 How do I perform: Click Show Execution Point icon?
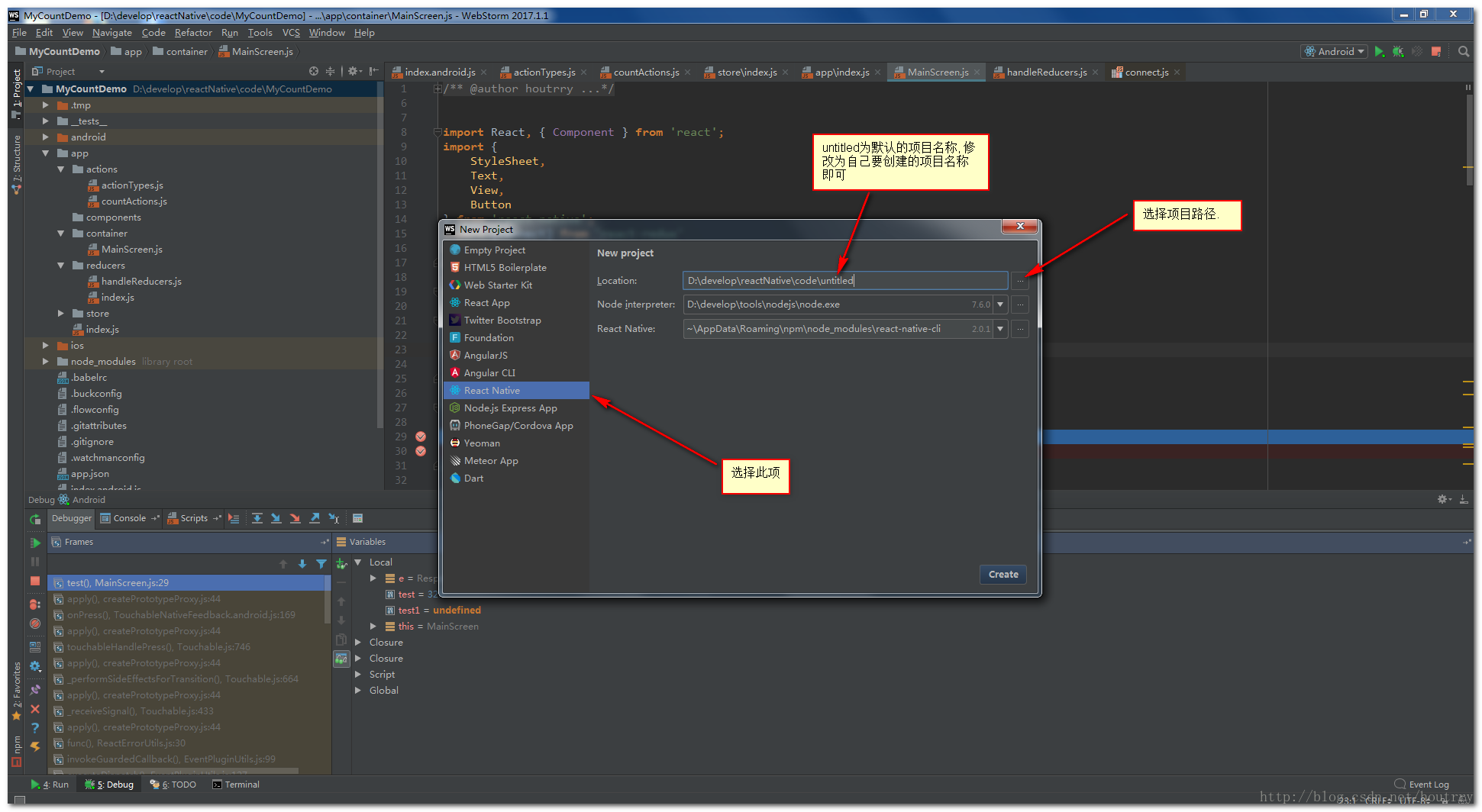234,518
